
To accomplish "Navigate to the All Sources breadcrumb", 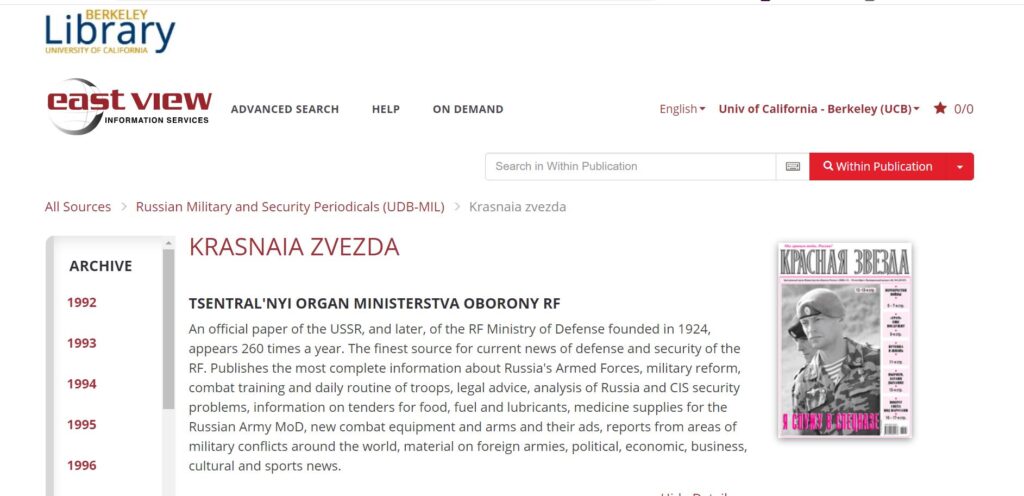I will coord(78,207).
